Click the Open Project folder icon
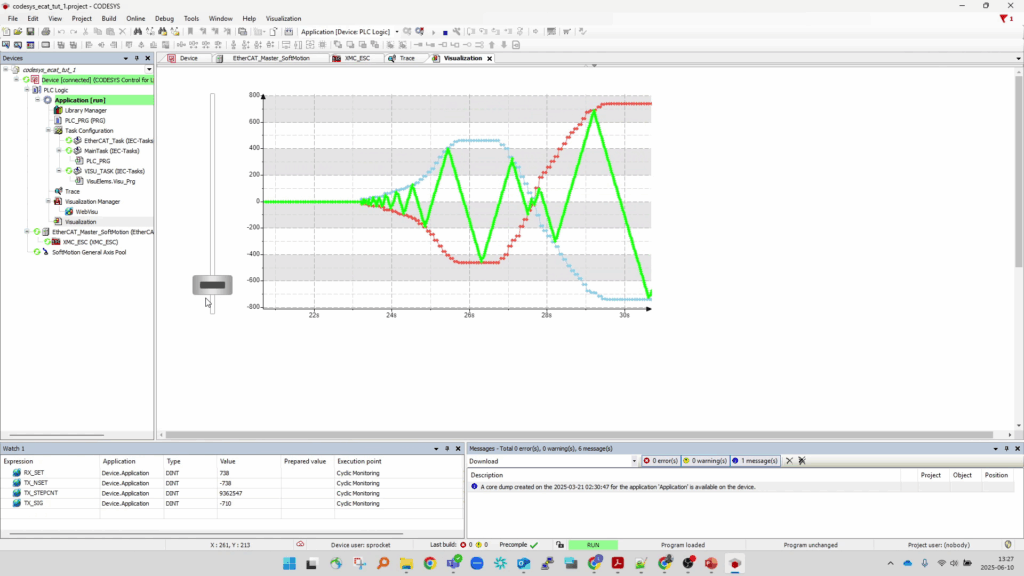1024x576 pixels. point(18,31)
